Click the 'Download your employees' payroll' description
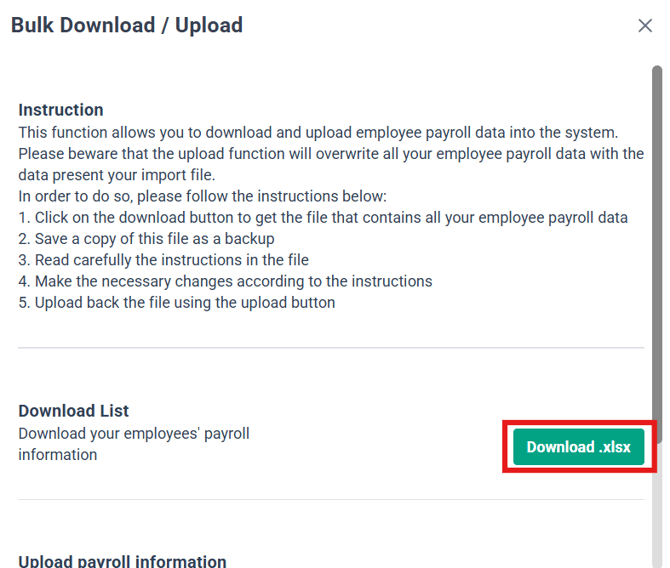The height and width of the screenshot is (568, 670). [x=134, y=433]
